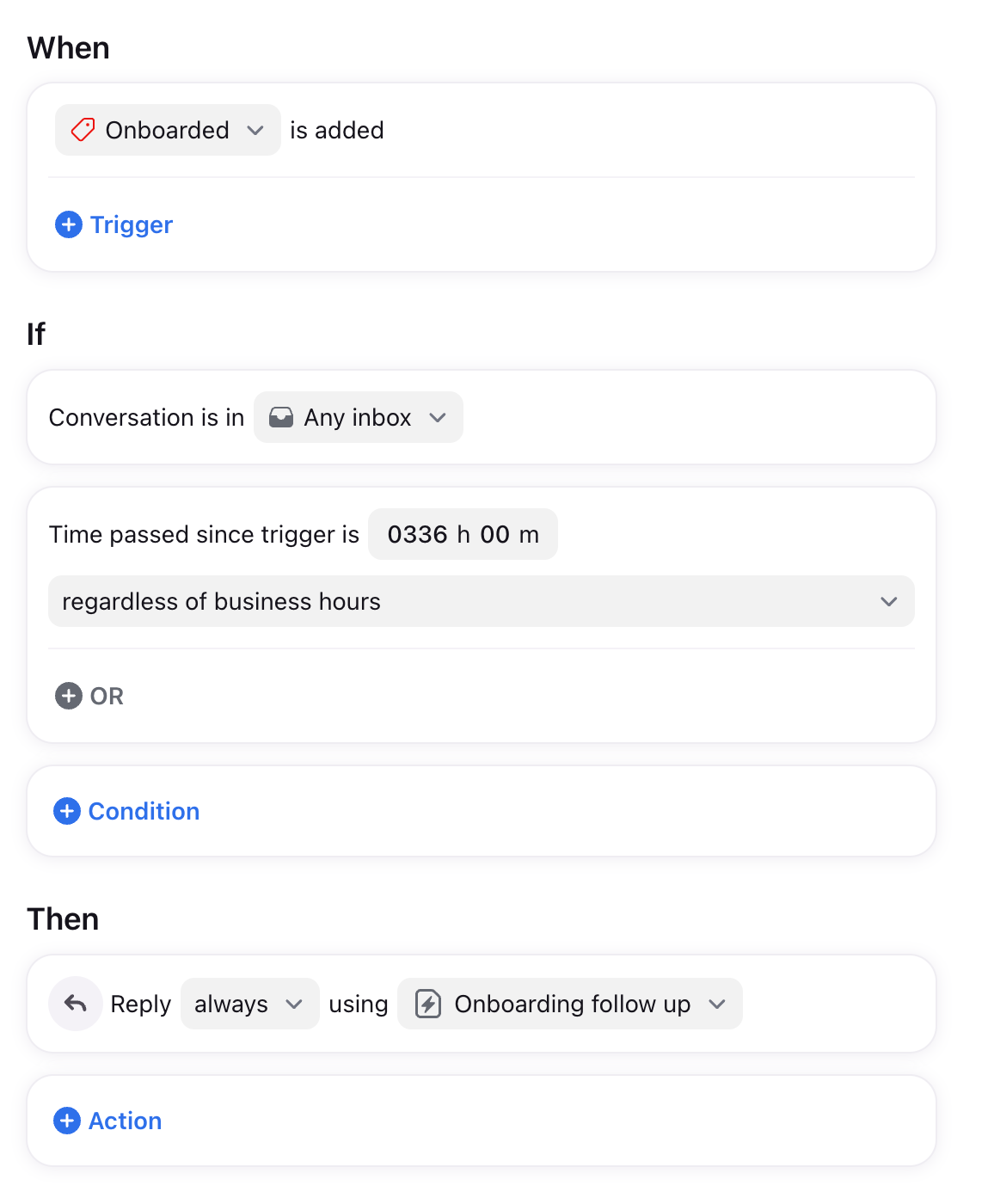This screenshot has height=1204, width=994.
Task: Click the gray plus icon beside OR
Action: [x=69, y=696]
